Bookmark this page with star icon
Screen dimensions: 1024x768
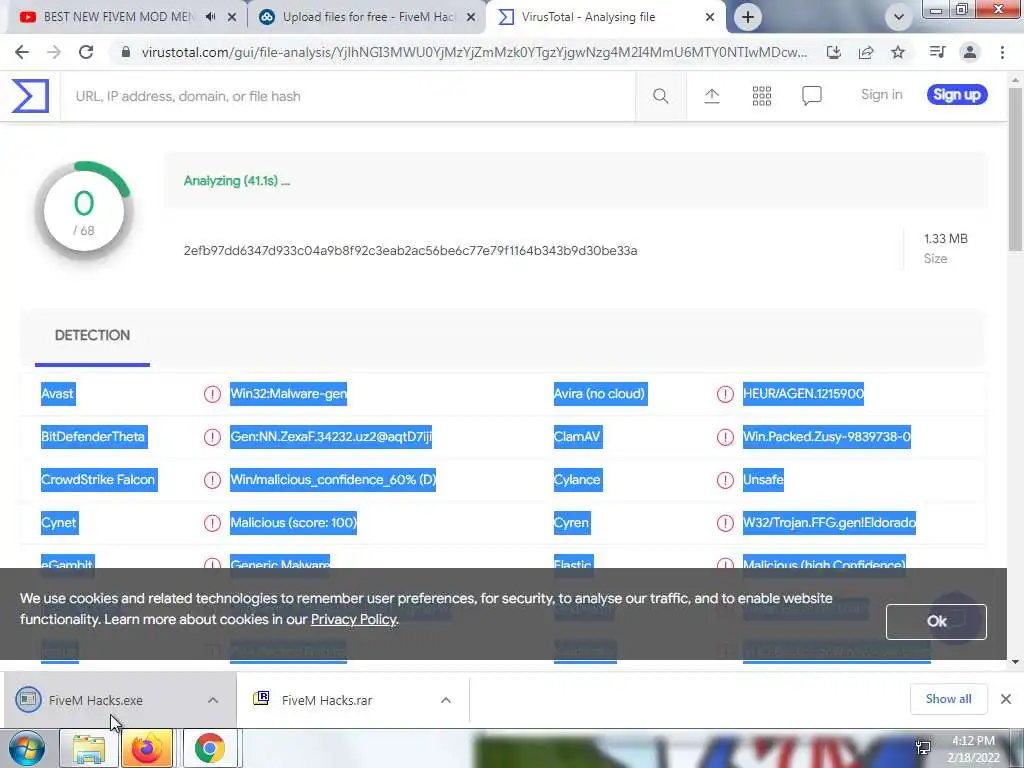pyautogui.click(x=898, y=52)
